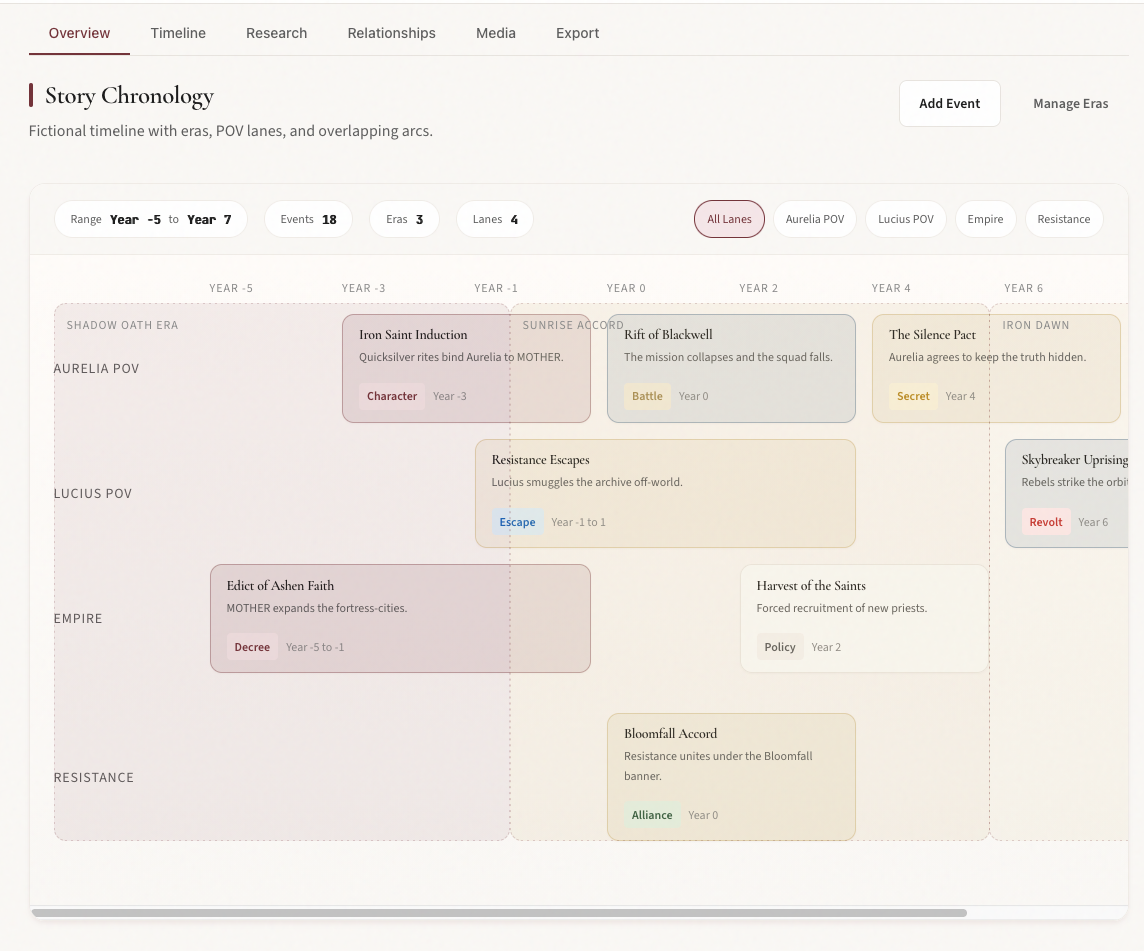Screen dimensions: 1144x951
Task: Click the Decree tag on Edict of Ashen Faith
Action: coord(252,647)
